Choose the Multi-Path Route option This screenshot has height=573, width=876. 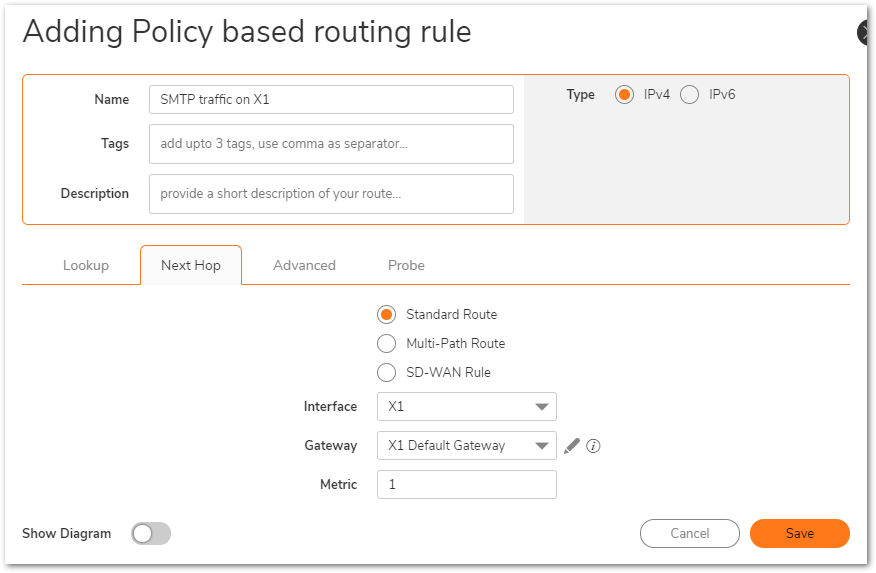point(386,343)
